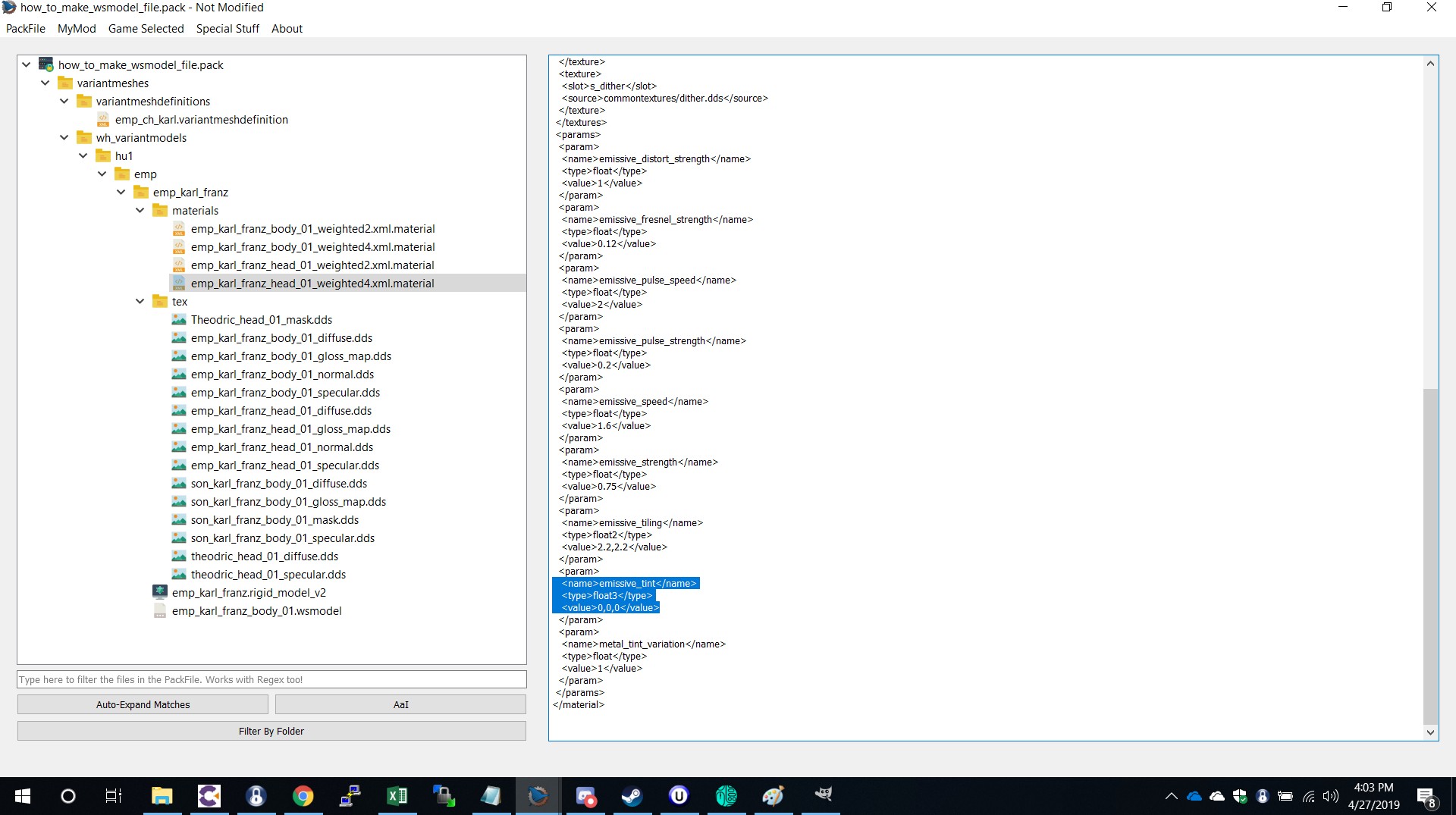Collapse the materials folder
1456x815 pixels.
coord(140,211)
